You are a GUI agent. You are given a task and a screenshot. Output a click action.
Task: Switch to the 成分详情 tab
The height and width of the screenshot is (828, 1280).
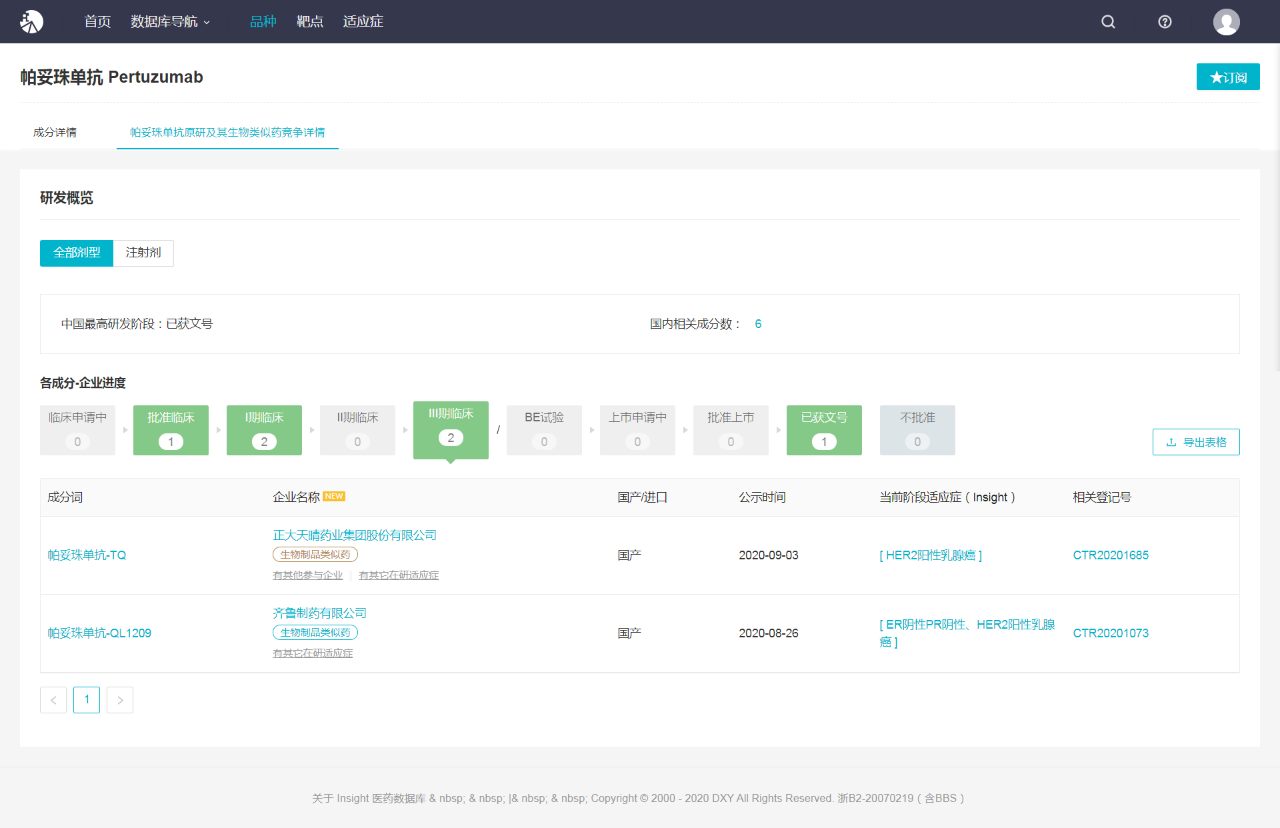coord(55,132)
